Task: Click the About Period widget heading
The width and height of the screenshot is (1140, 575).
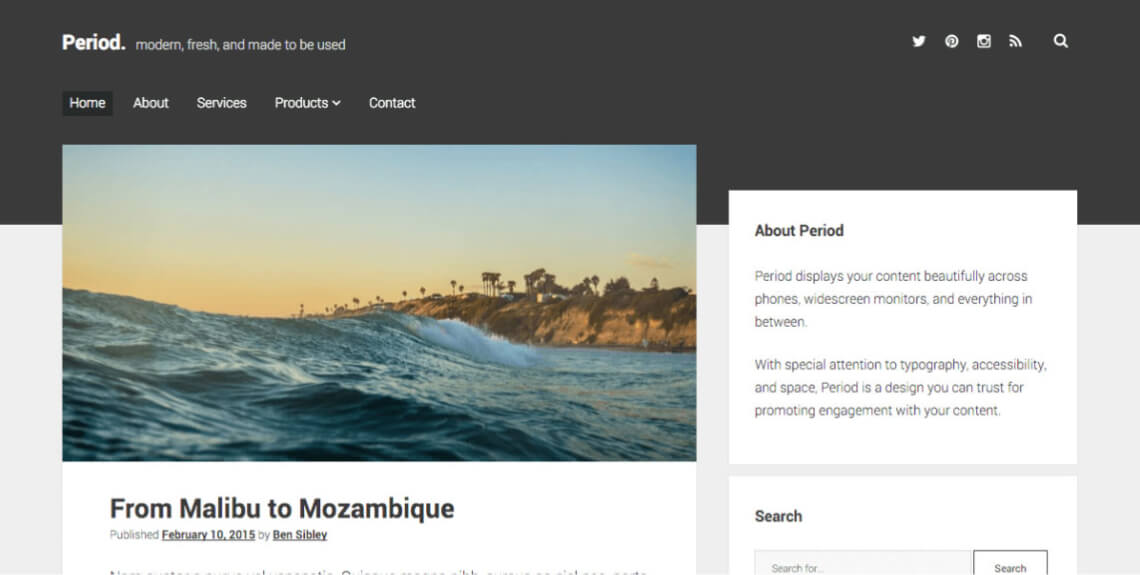Action: tap(799, 231)
